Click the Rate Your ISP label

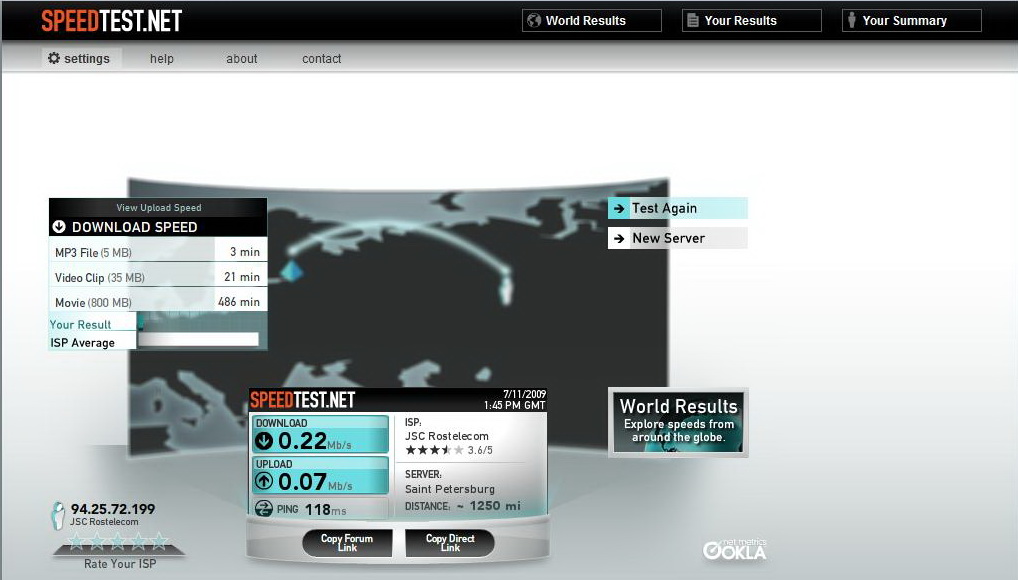pos(120,564)
